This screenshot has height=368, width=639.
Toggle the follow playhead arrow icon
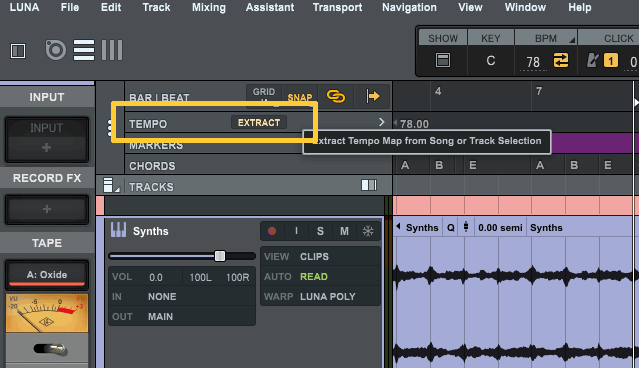coord(372,97)
